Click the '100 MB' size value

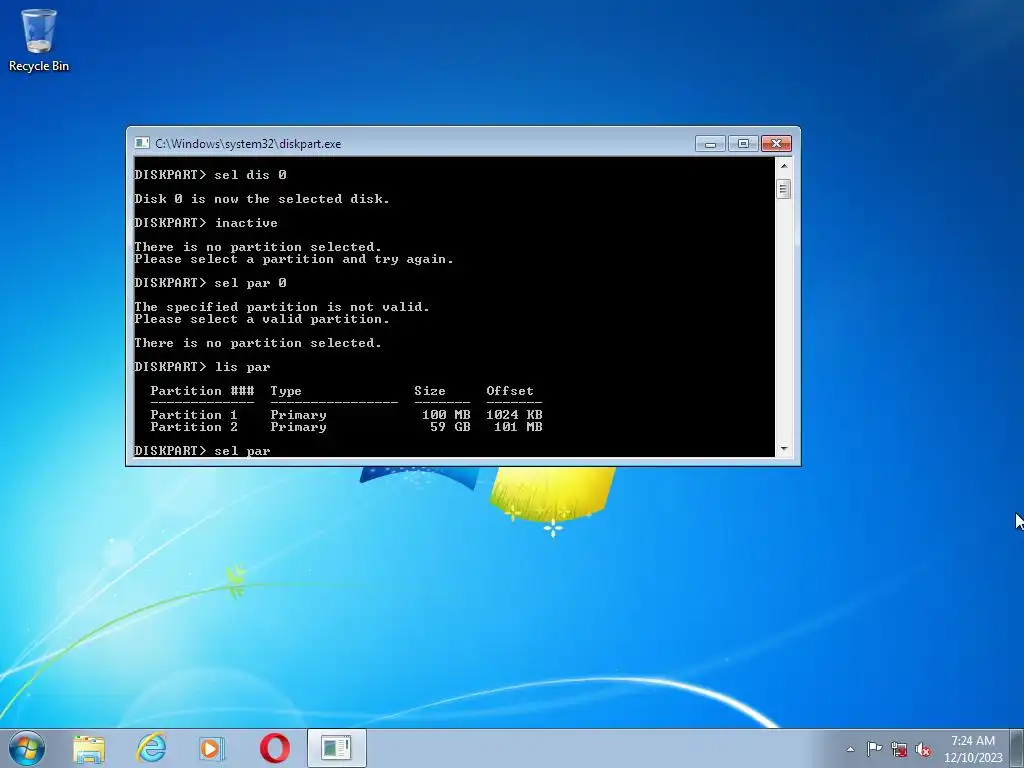coord(446,415)
